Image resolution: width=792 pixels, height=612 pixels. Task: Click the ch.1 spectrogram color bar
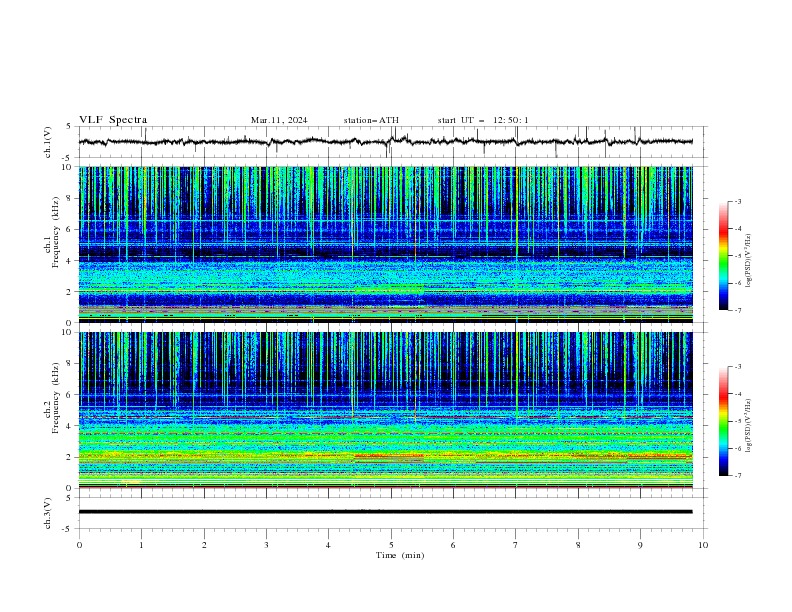(724, 256)
